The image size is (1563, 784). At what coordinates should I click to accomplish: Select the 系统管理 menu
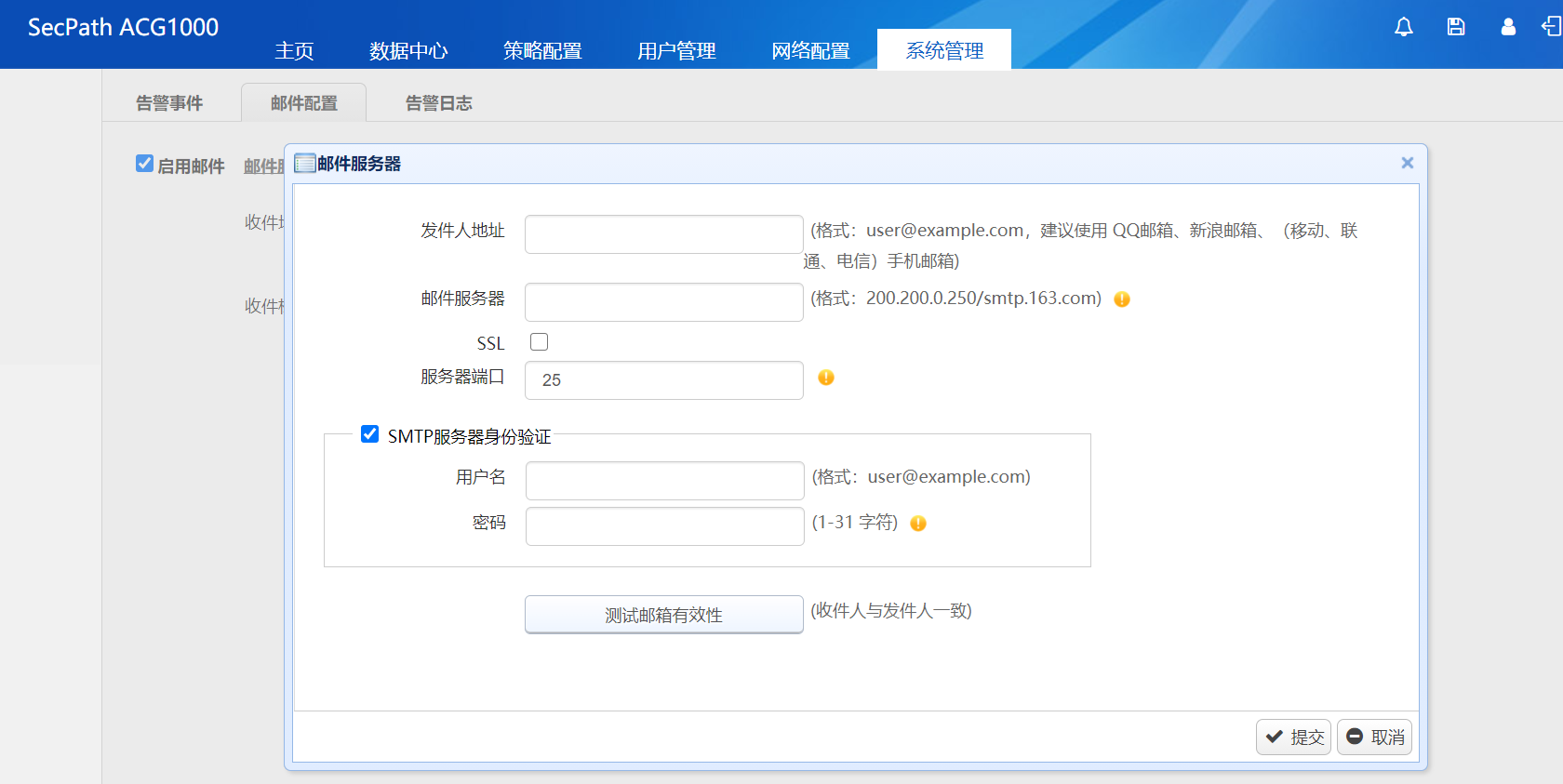tap(944, 50)
